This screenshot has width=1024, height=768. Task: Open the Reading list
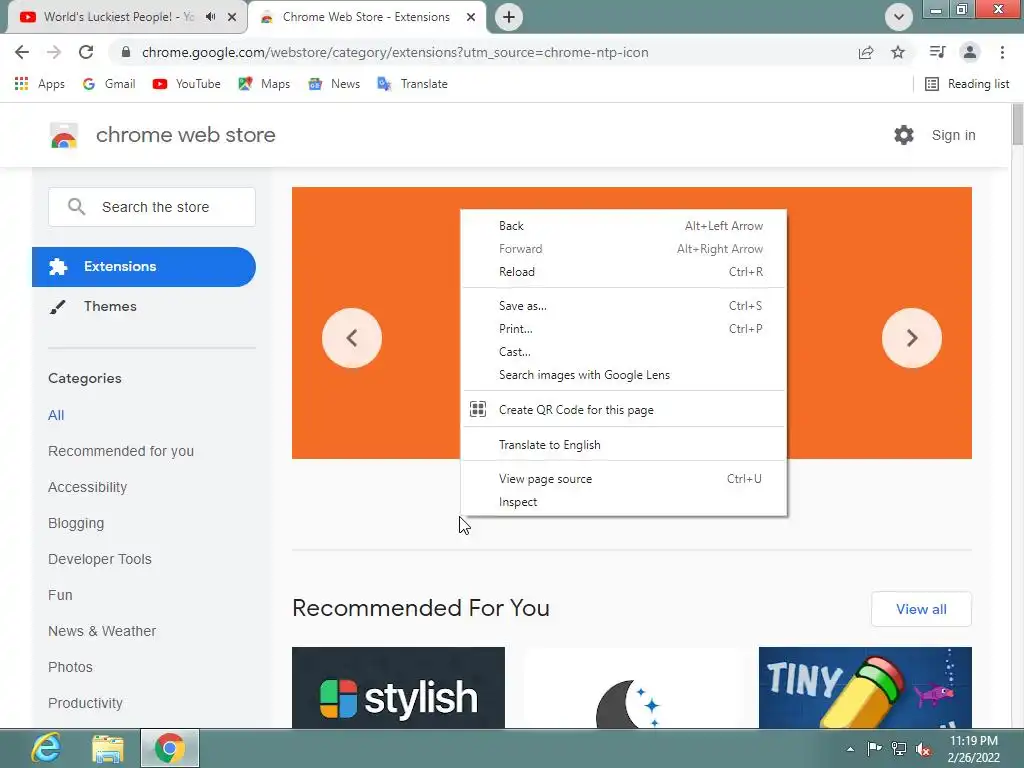pos(967,84)
